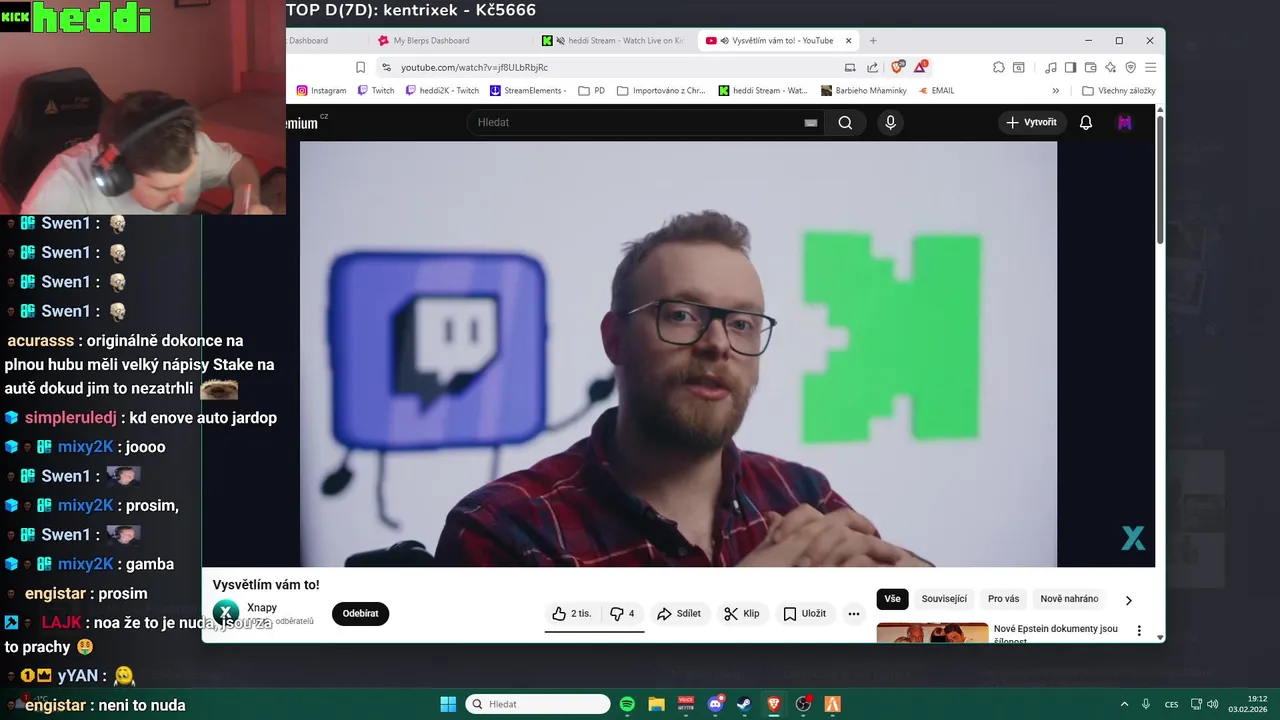The width and height of the screenshot is (1280, 720).
Task: Open the Barbieho Mňaminky bookmark
Action: point(864,90)
